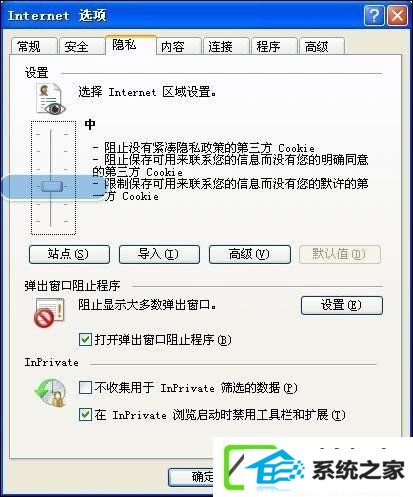The image size is (413, 497).
Task: Close the Internet 选项 dialog
Action: click(x=397, y=15)
